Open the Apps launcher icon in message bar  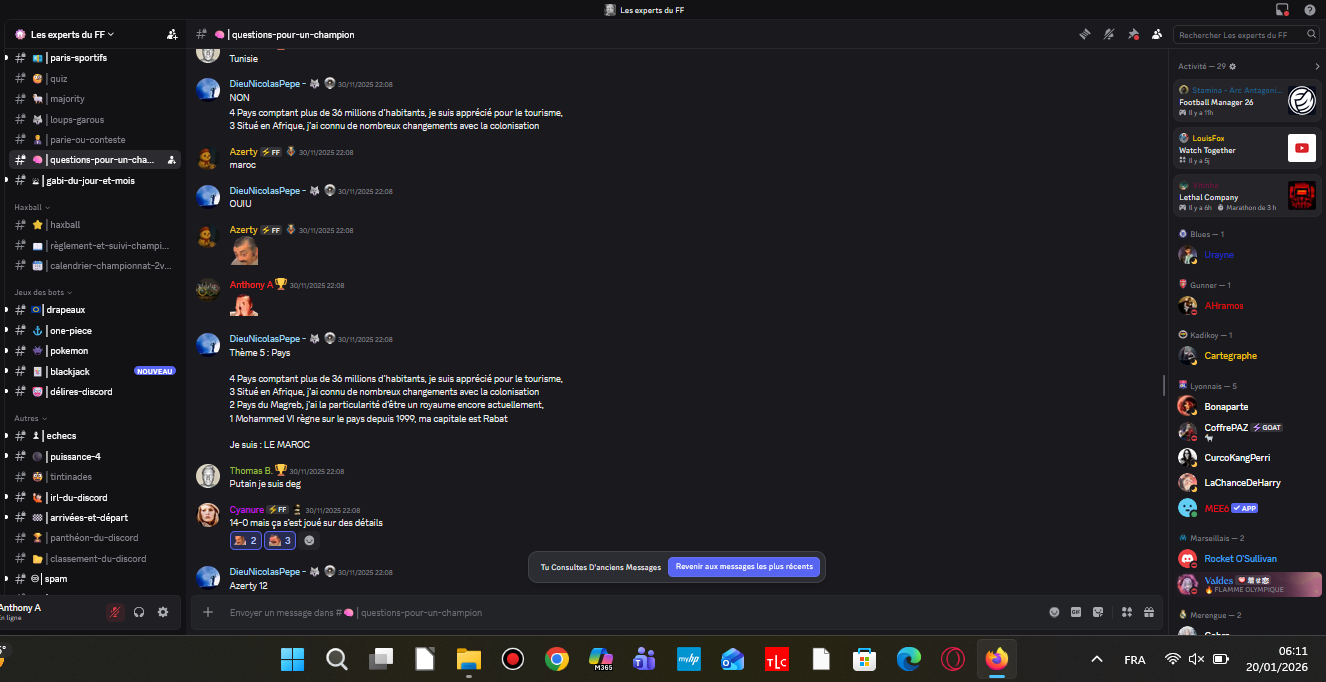(x=1127, y=612)
